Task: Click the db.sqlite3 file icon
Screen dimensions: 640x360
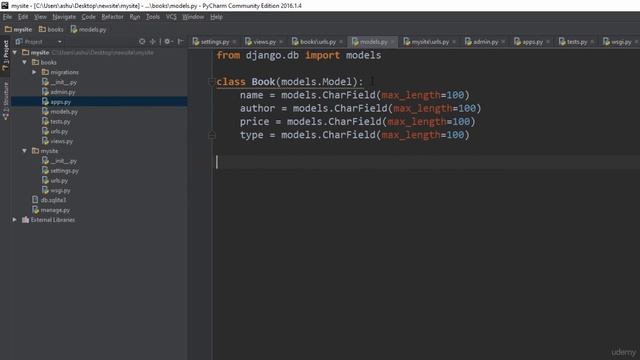Action: tap(35, 200)
